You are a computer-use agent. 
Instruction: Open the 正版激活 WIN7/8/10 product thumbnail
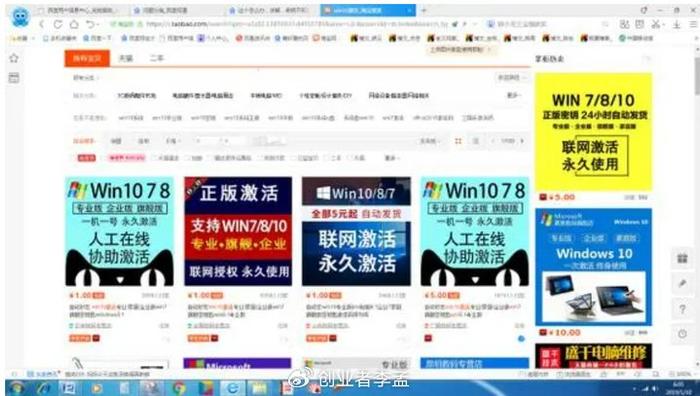click(x=238, y=231)
